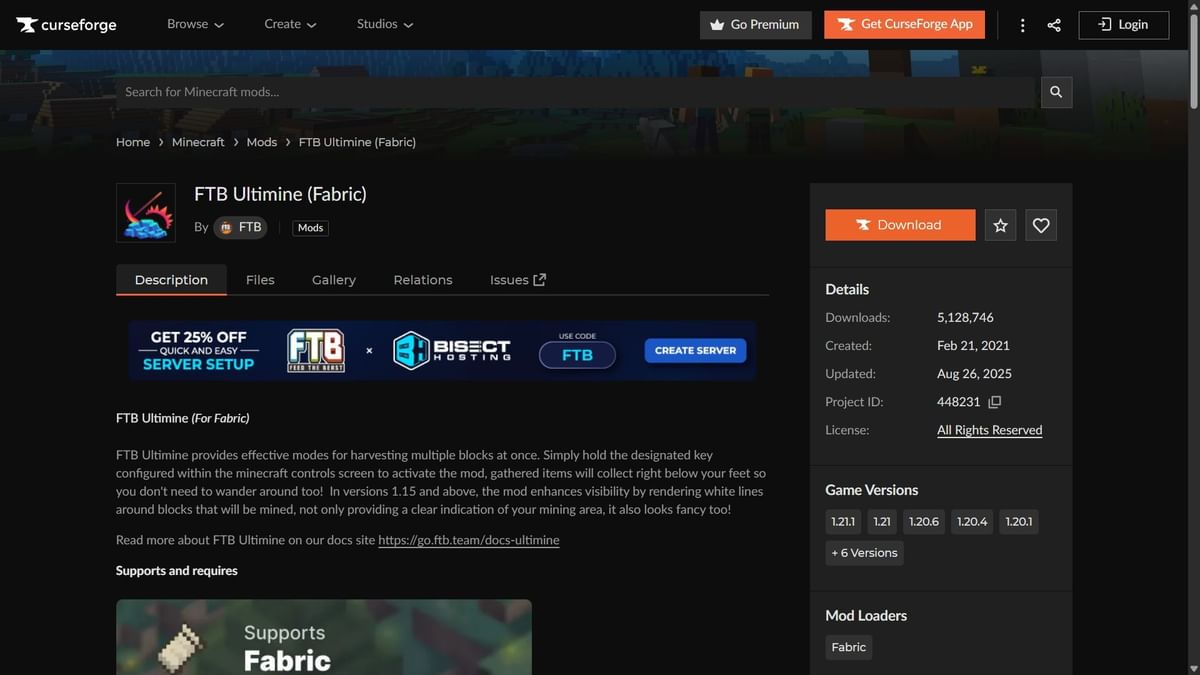Select game version 1.20.6
1200x675 pixels.
(x=923, y=521)
